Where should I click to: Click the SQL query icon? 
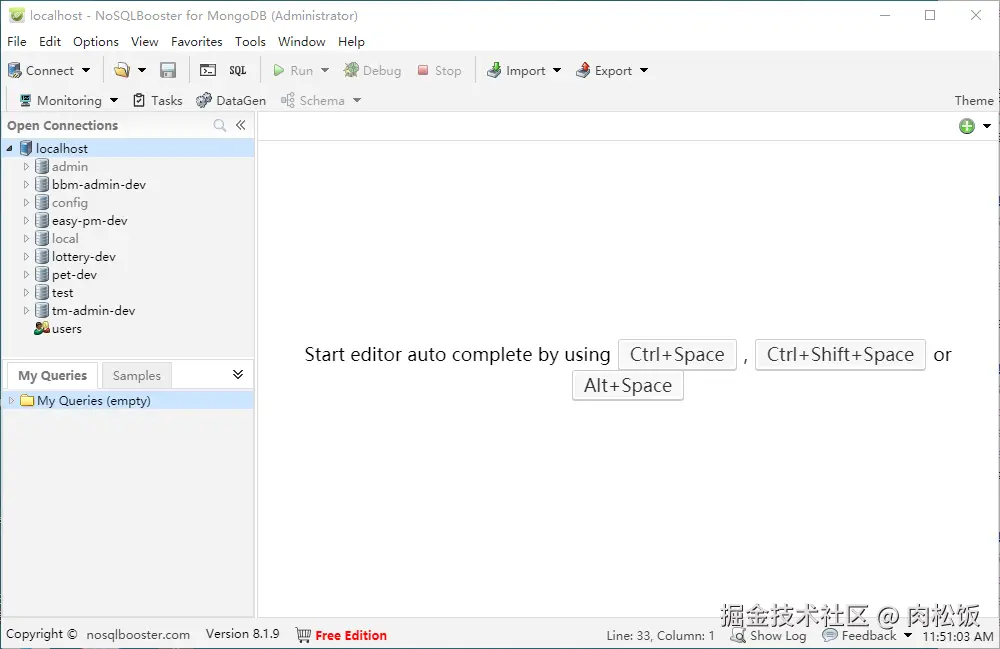point(238,70)
